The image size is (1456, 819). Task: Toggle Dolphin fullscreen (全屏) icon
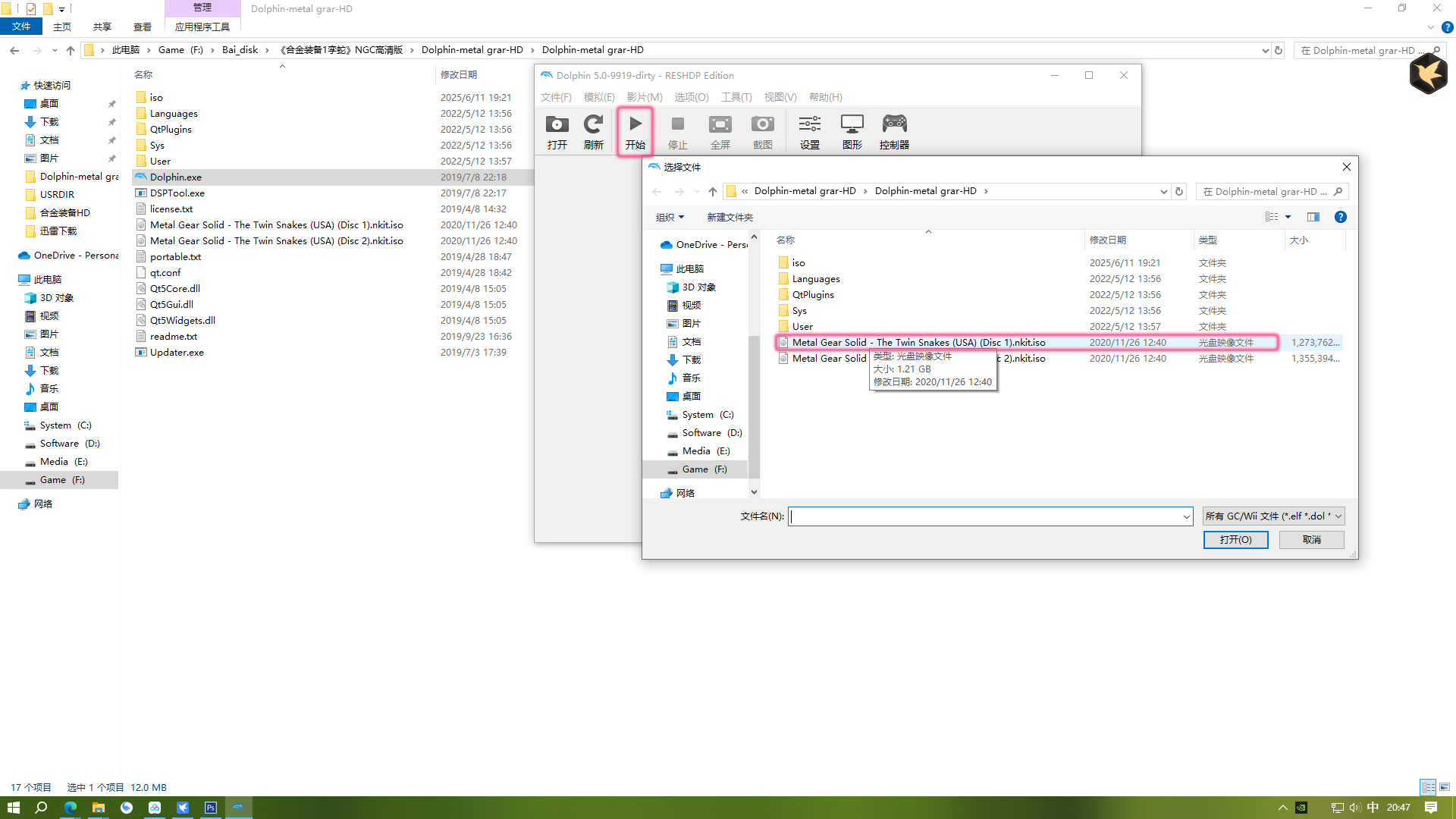(720, 132)
